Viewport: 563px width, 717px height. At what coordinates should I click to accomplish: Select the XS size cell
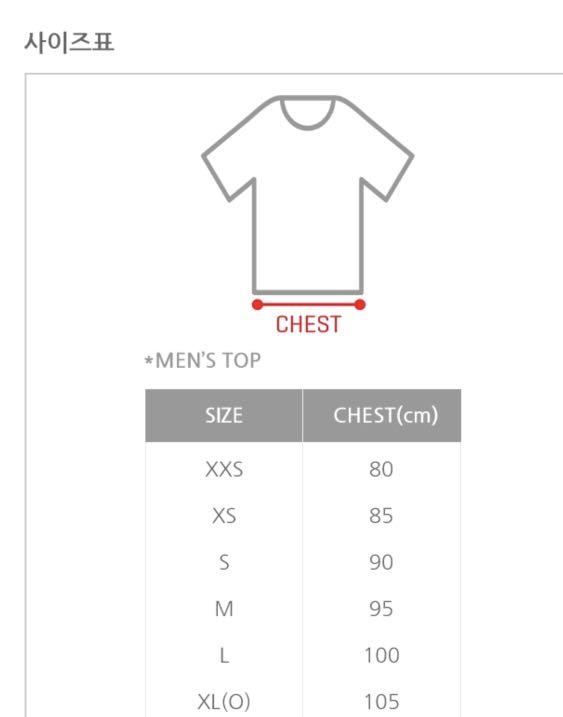point(224,516)
